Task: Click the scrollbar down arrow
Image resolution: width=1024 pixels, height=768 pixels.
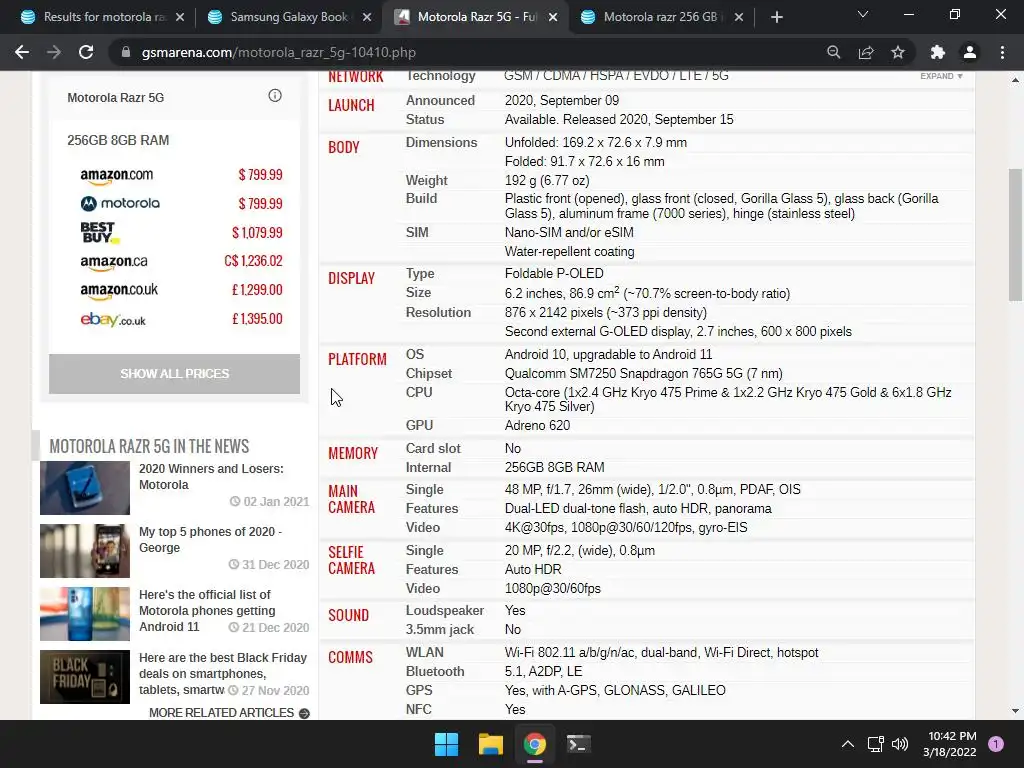Action: (1015, 711)
